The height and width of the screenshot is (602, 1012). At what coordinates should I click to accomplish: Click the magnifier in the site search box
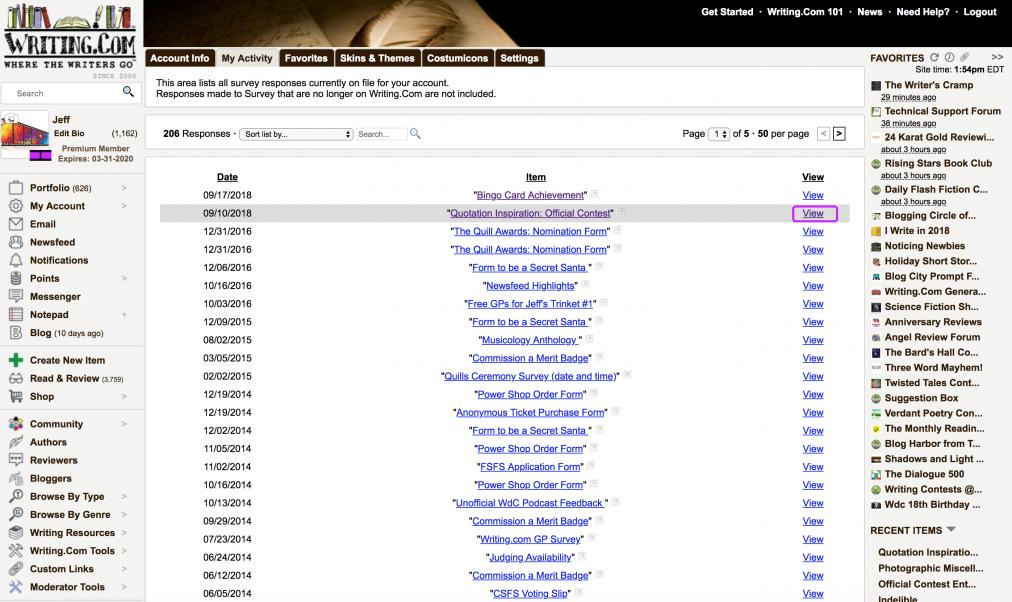(x=128, y=92)
